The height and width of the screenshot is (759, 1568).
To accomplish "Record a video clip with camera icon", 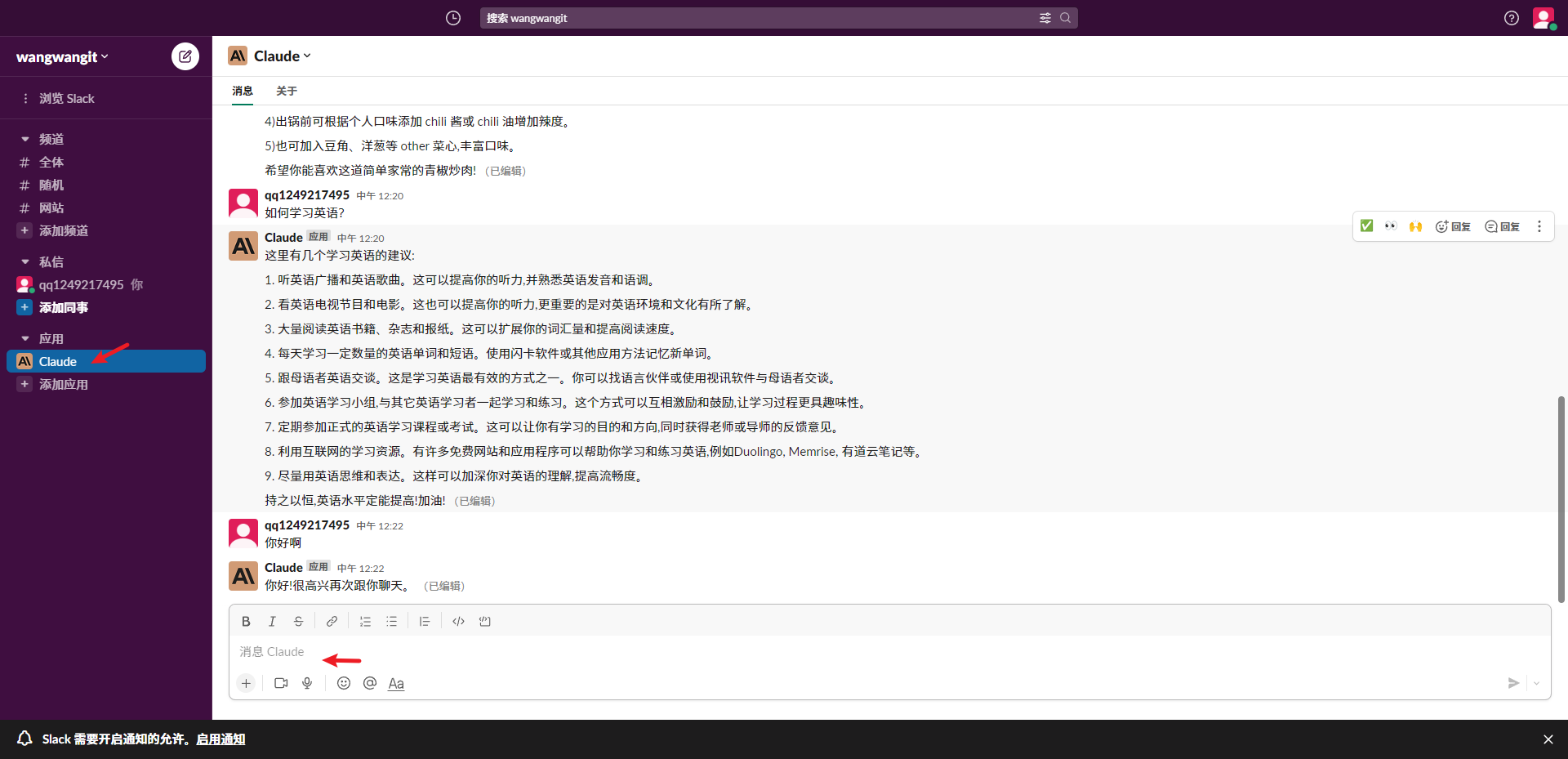I will click(x=281, y=683).
